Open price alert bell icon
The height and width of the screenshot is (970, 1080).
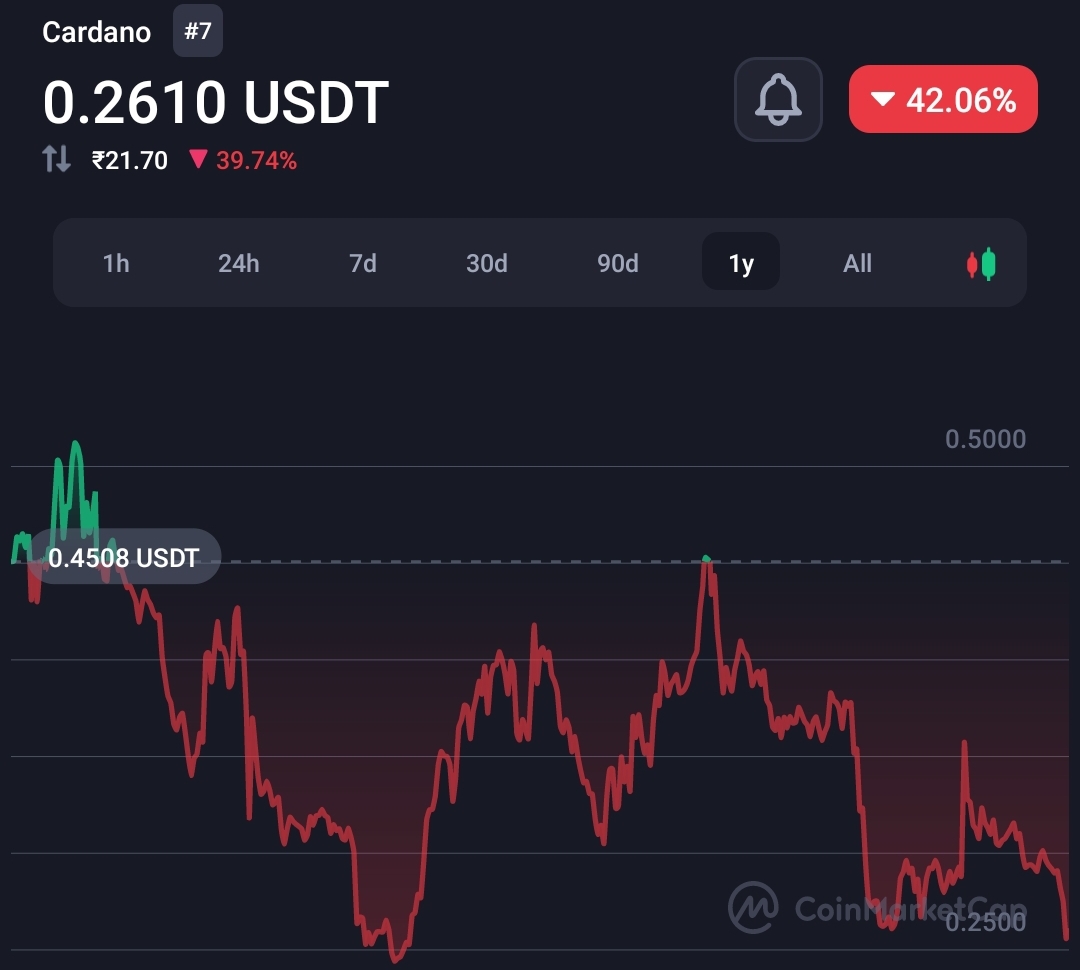point(778,100)
